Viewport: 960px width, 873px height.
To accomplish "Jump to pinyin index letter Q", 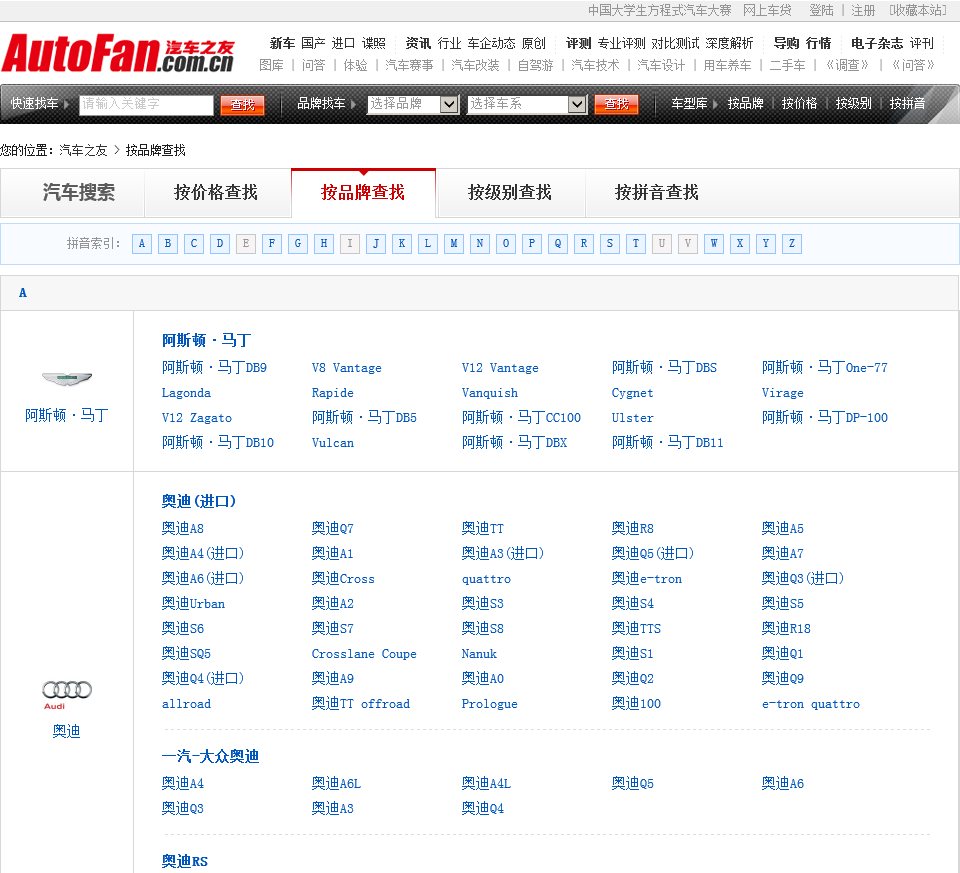I will [558, 244].
